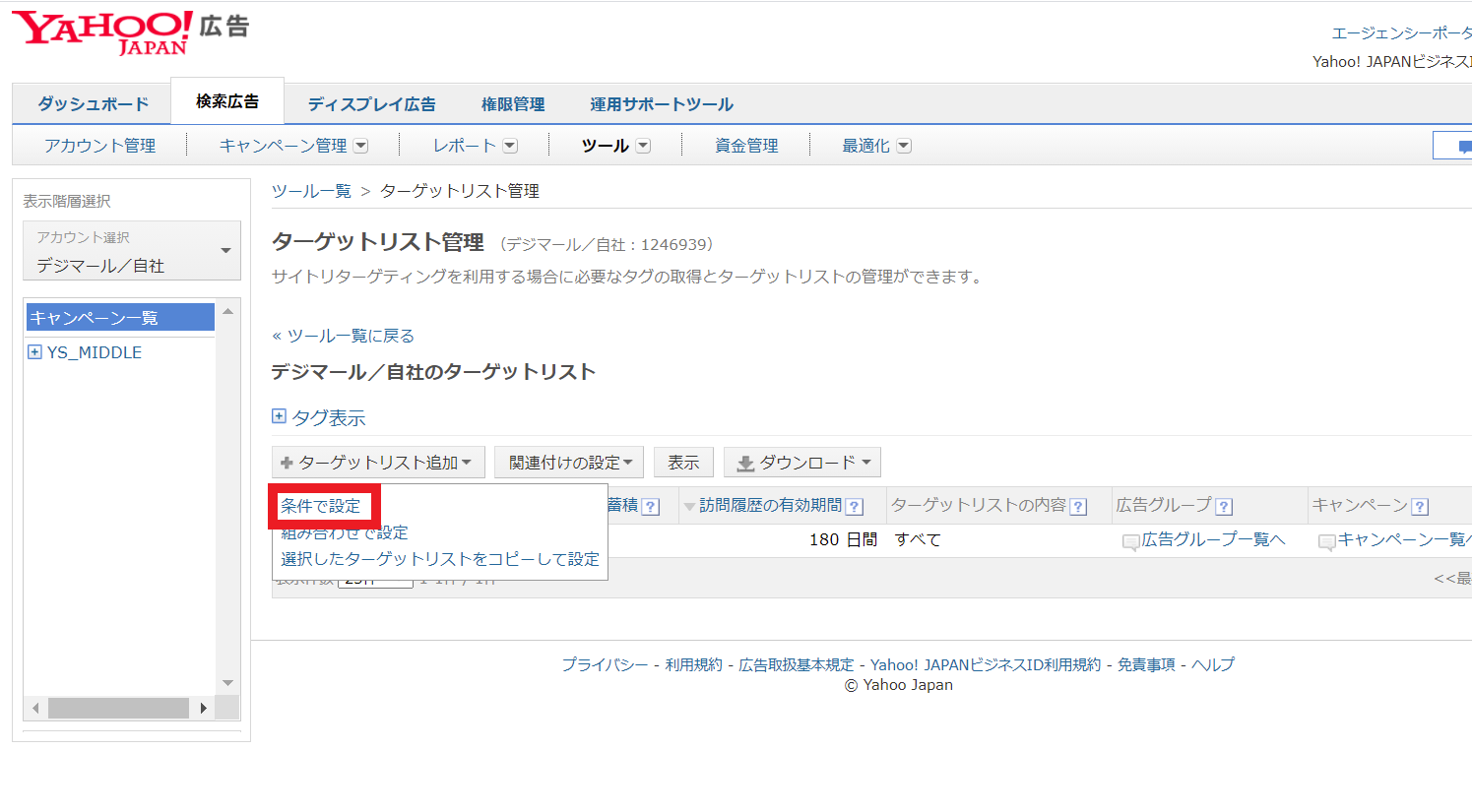Open help icon beside 広告グループ column

1224,507
